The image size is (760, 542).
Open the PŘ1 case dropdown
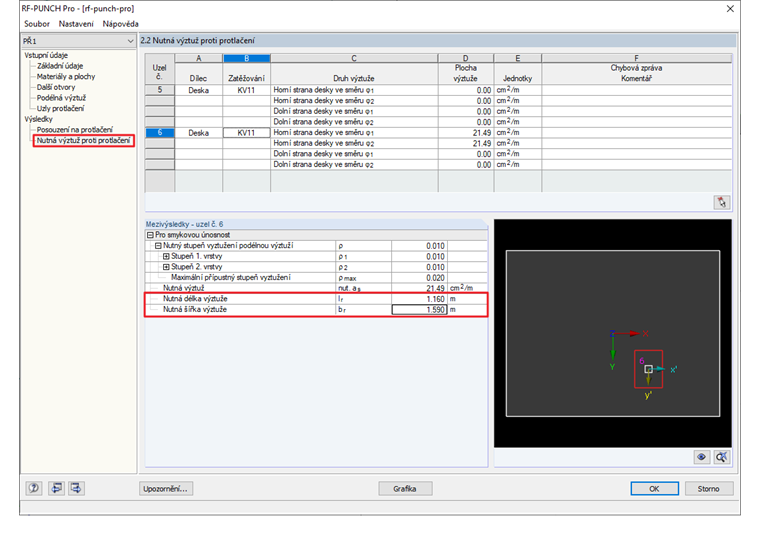pos(130,41)
